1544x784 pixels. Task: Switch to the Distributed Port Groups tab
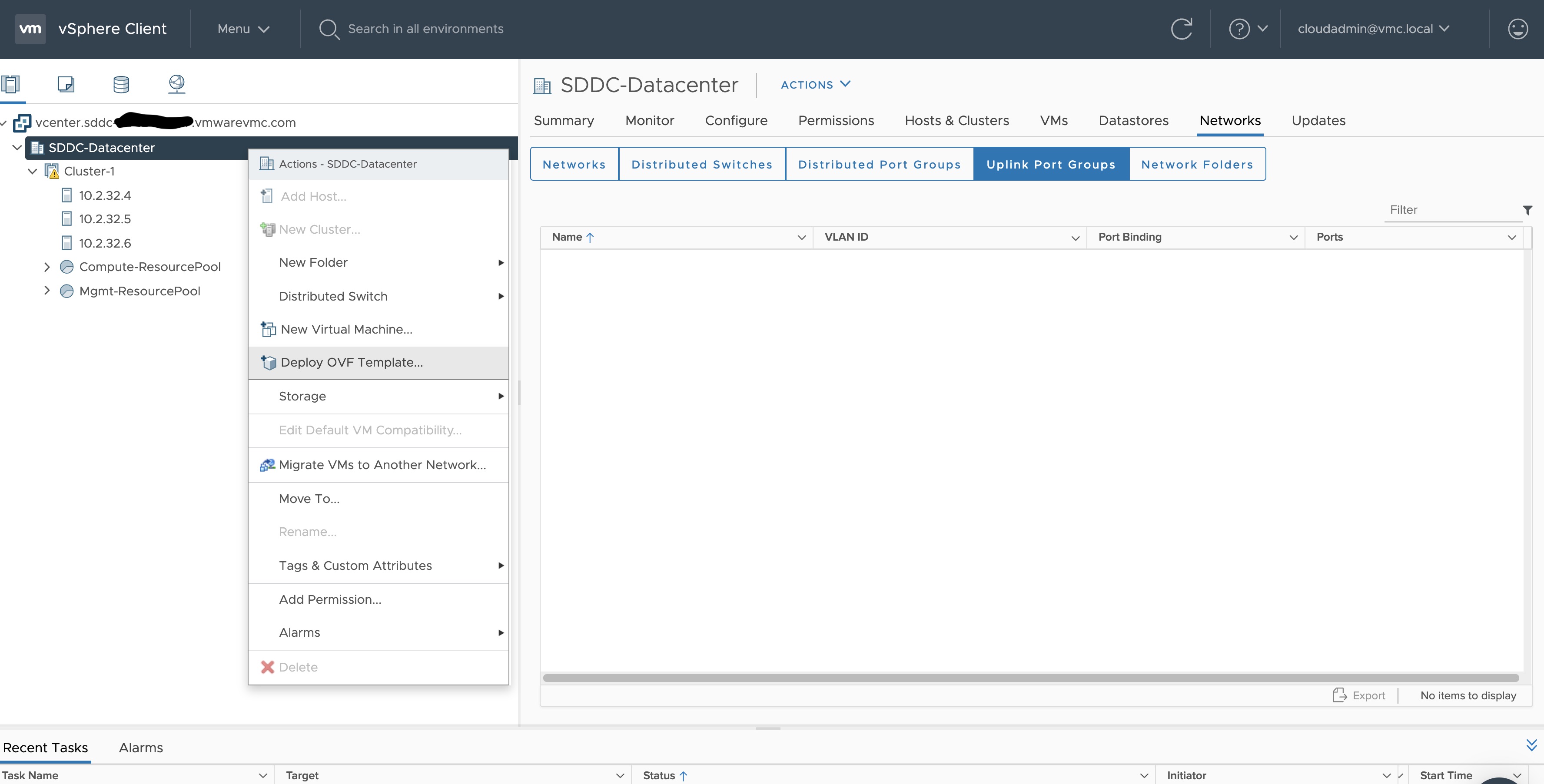coord(879,164)
